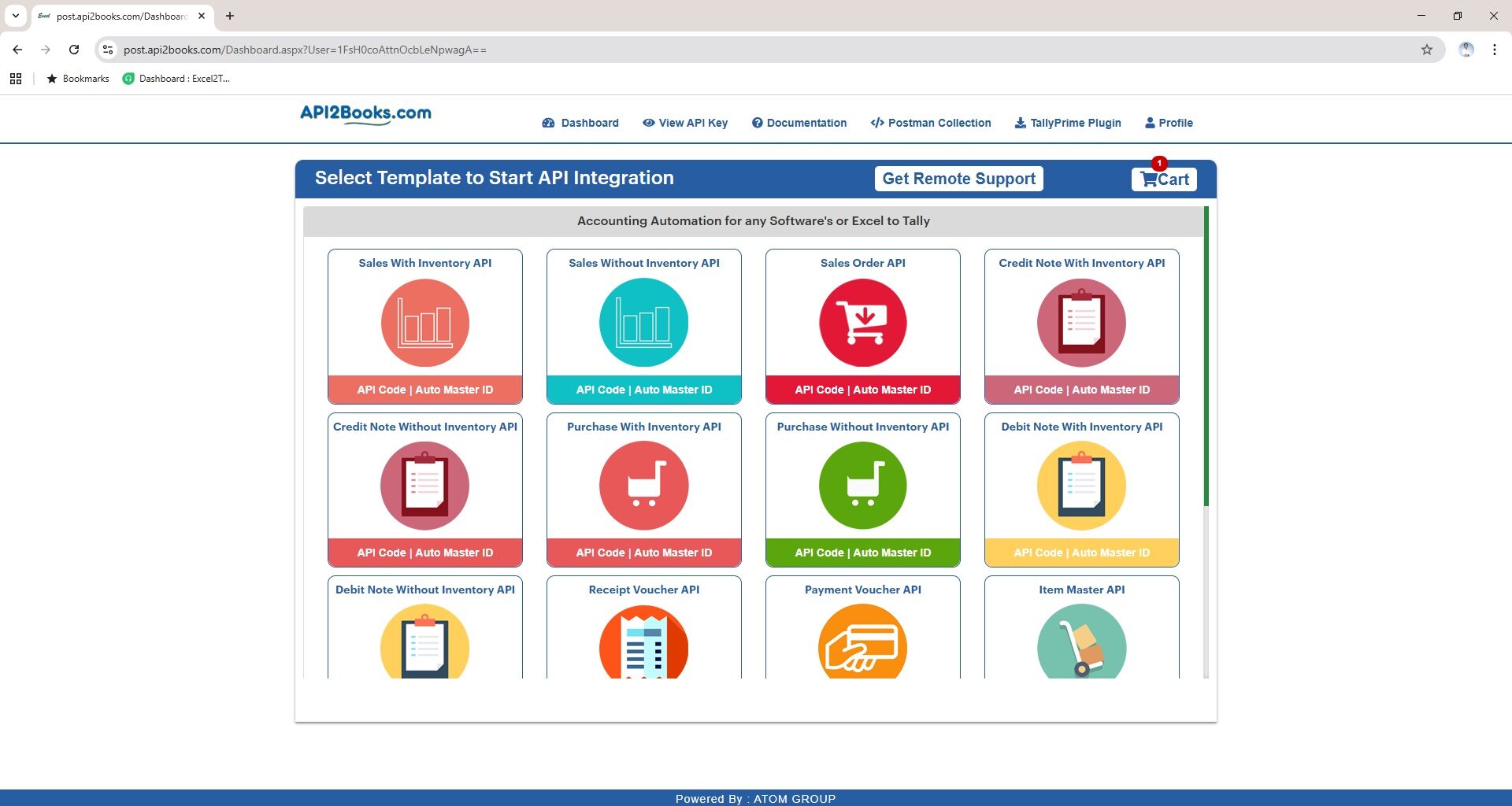
Task: Click API Code bar under Debit Note With Inventory
Action: point(1082,553)
